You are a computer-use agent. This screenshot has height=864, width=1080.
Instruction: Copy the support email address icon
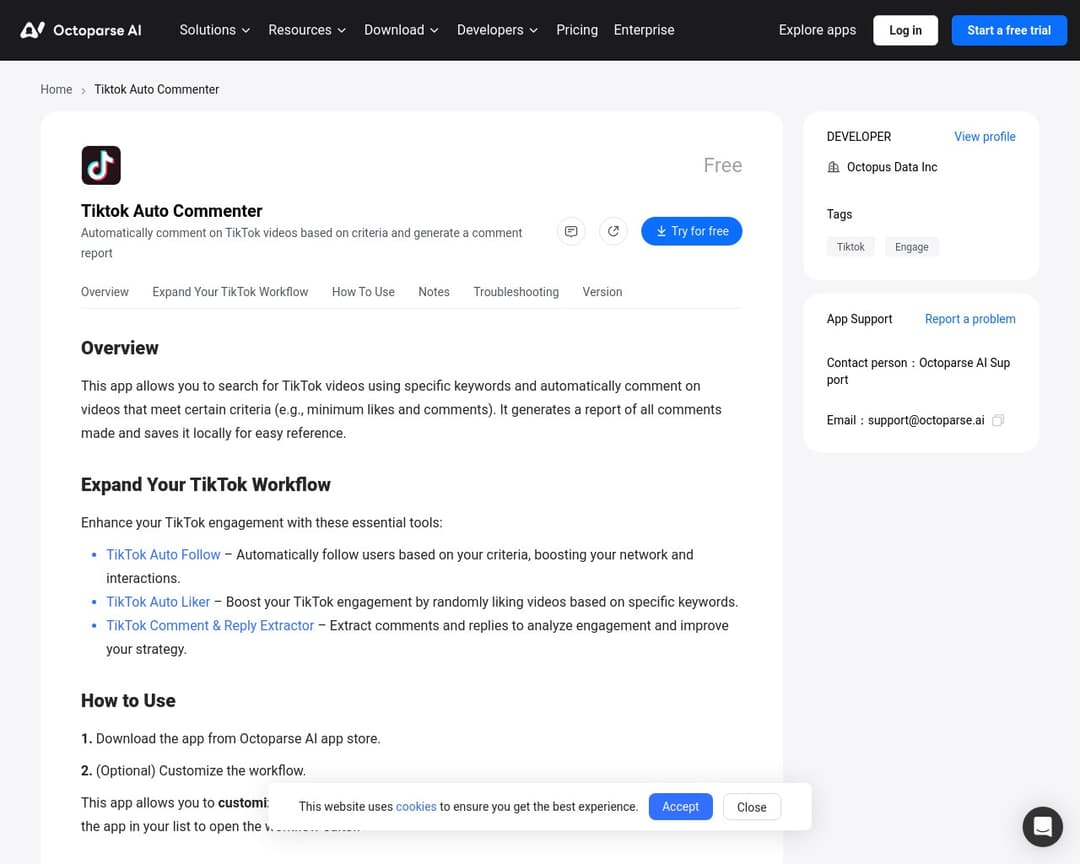point(998,421)
